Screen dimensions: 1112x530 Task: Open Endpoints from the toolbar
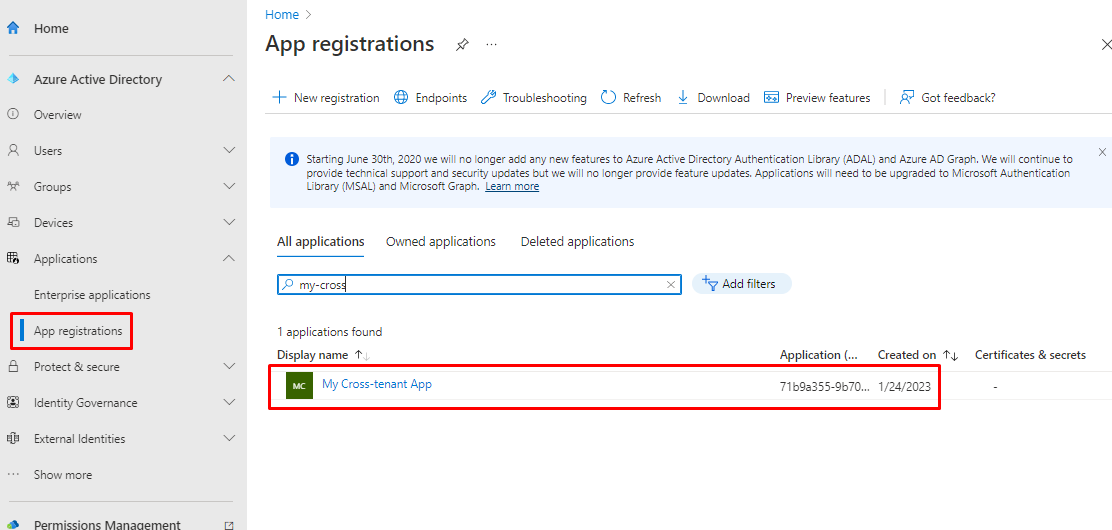(x=430, y=98)
